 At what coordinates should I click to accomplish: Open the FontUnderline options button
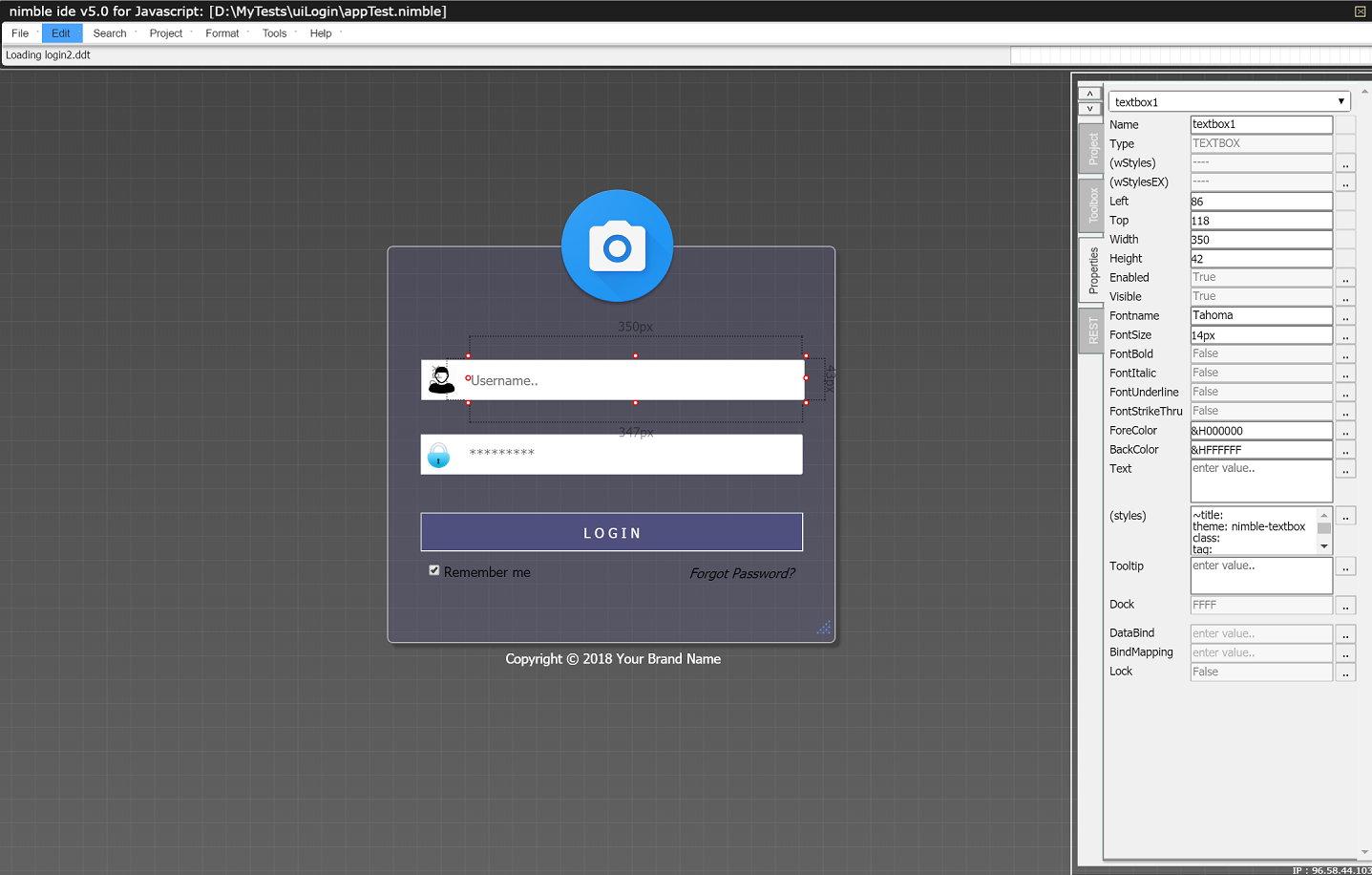(1345, 393)
